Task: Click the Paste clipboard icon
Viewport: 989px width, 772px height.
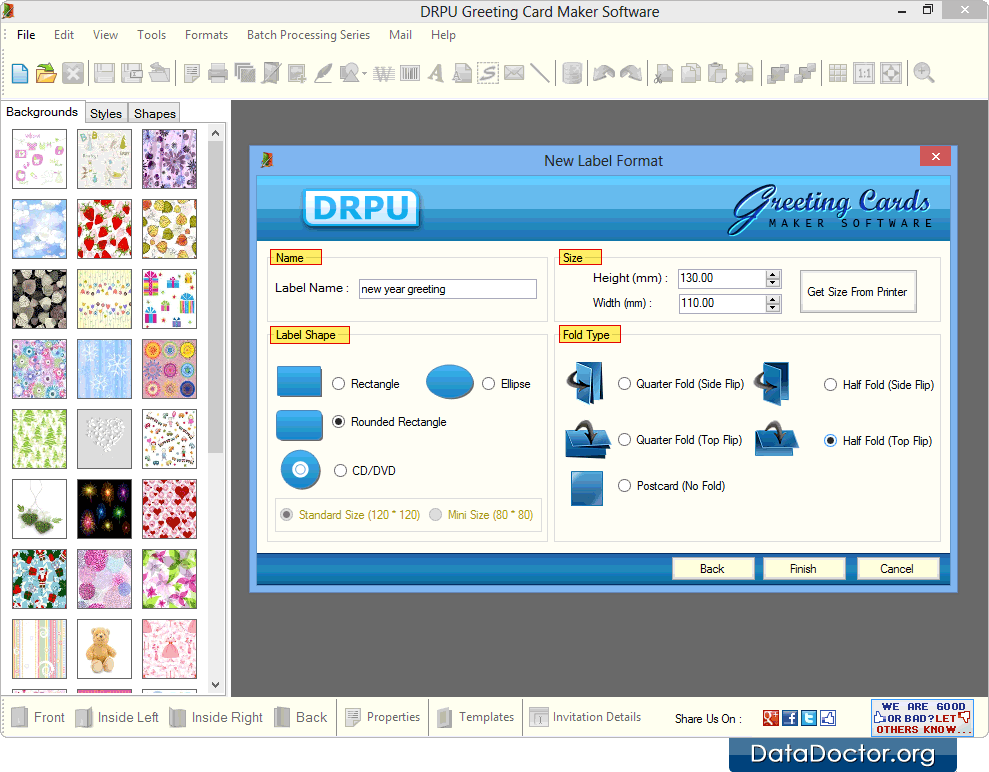Action: [717, 74]
